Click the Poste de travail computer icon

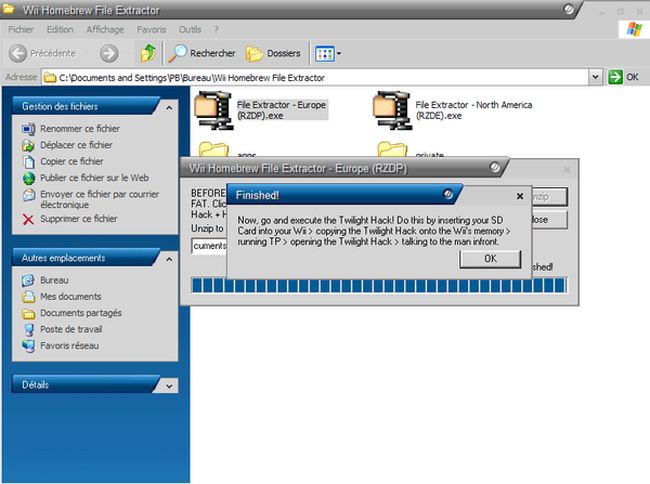click(29, 330)
